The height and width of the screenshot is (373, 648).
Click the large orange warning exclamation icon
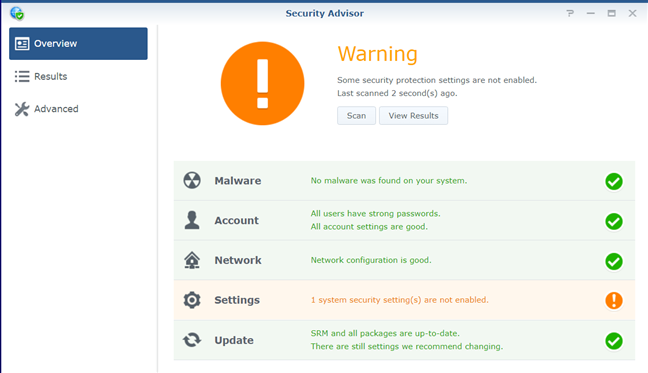click(262, 83)
